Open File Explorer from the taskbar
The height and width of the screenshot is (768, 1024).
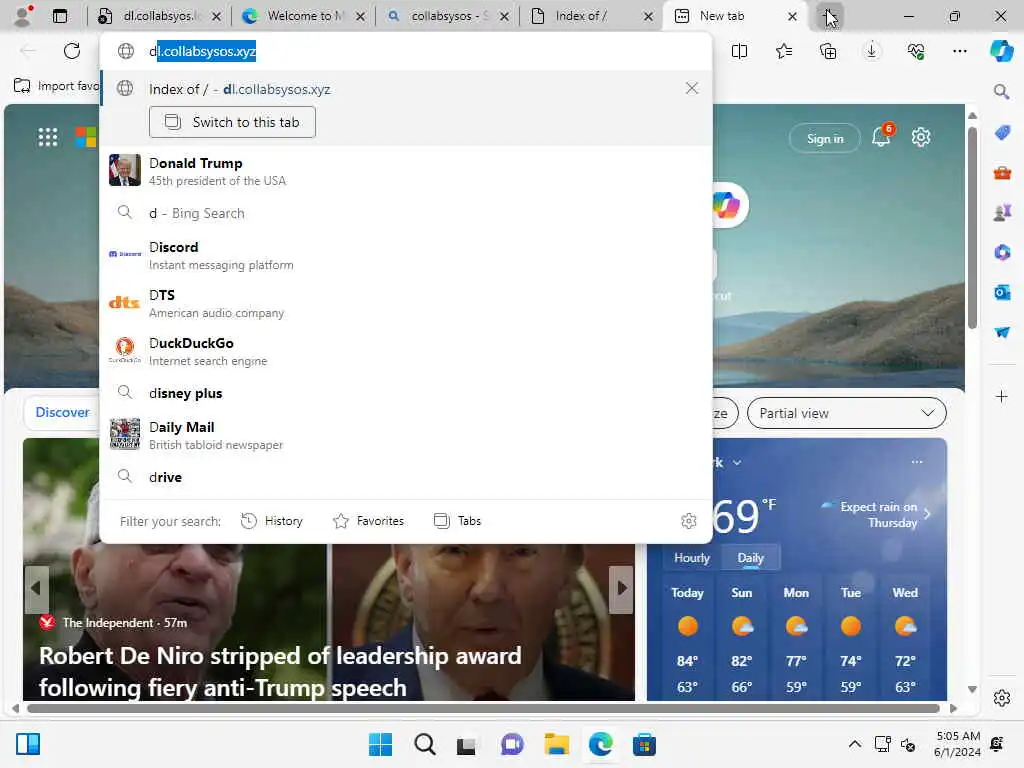click(556, 744)
